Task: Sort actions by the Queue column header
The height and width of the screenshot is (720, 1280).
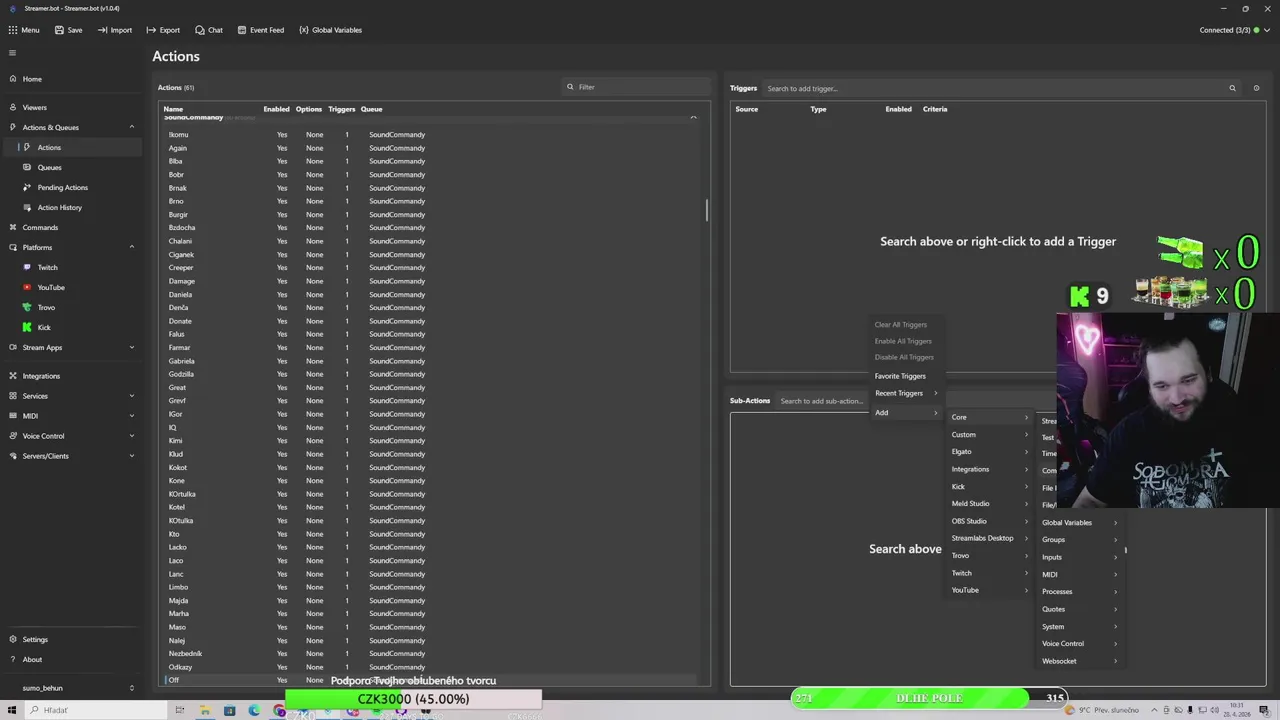Action: tap(371, 109)
